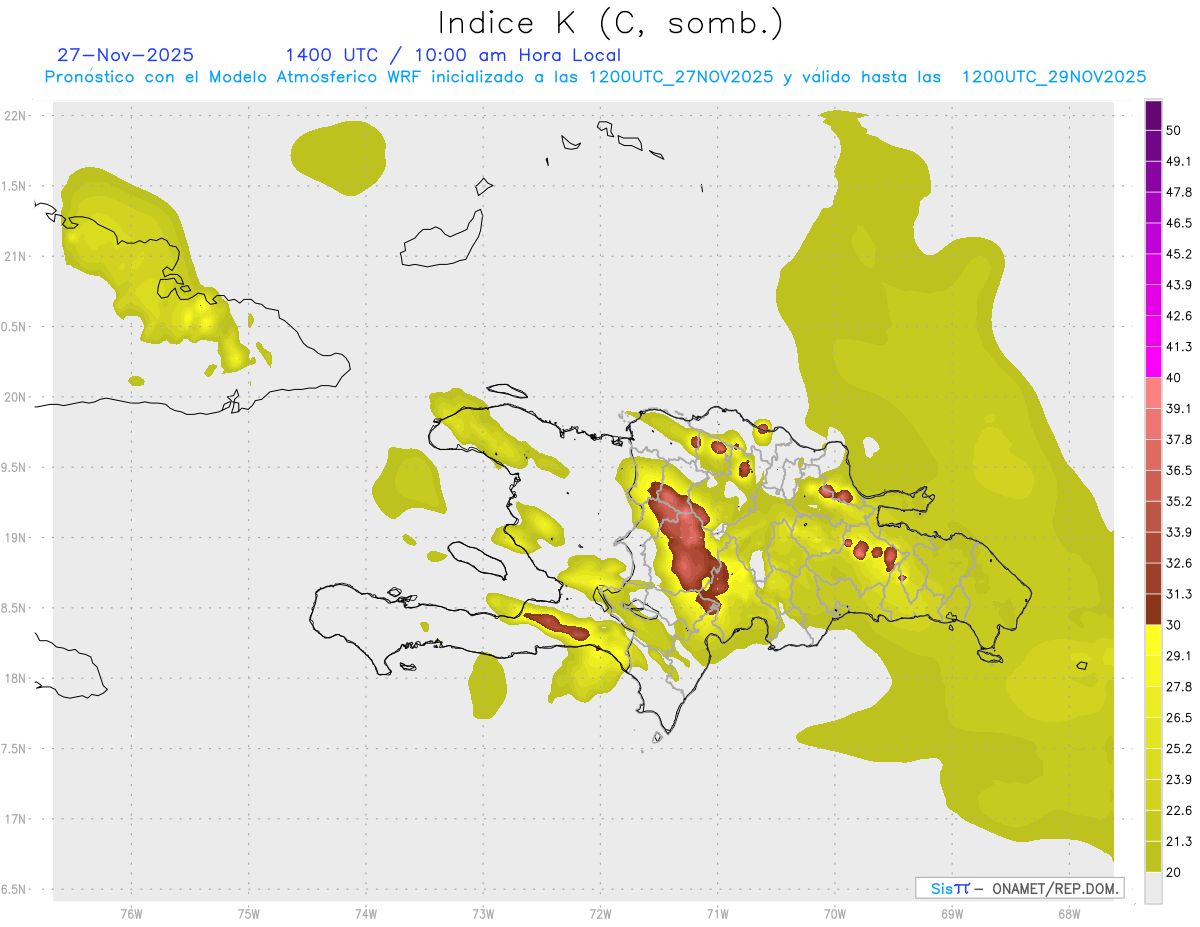Click the '25.2' colorbar label

pos(1179,748)
